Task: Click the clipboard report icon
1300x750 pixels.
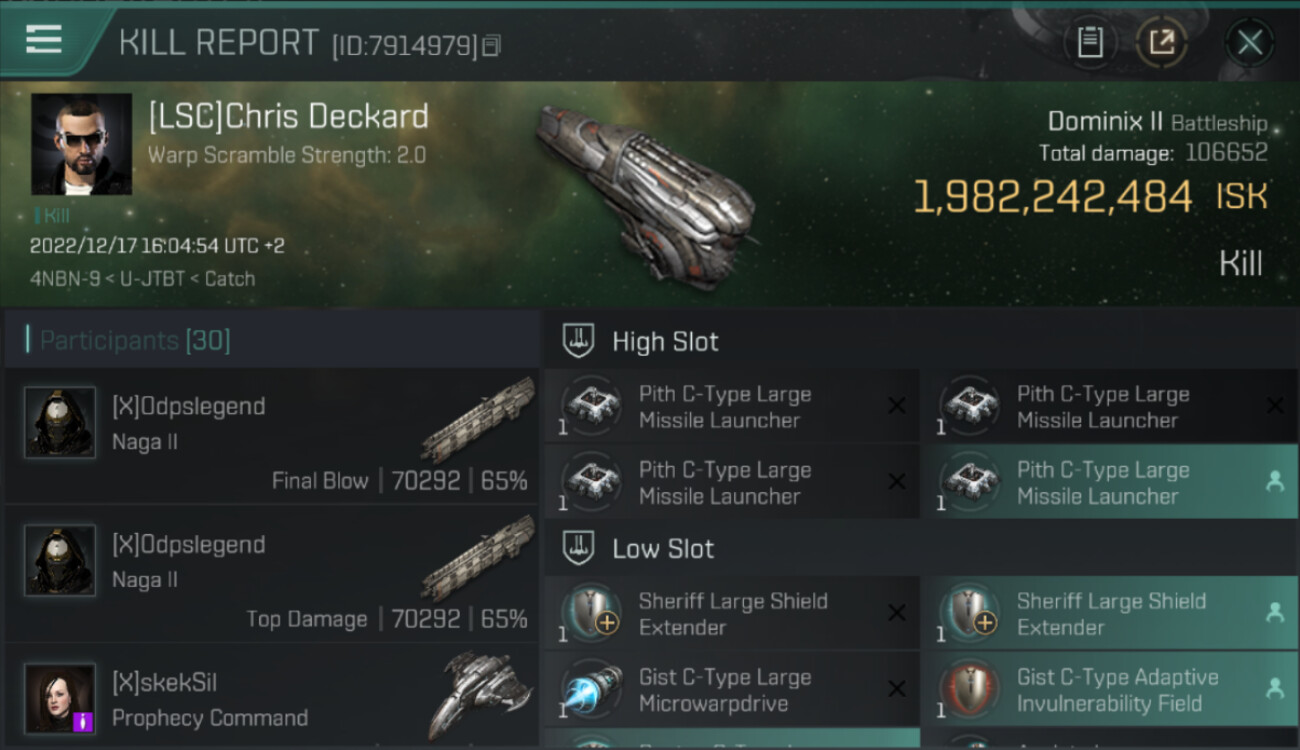Action: (x=1090, y=43)
